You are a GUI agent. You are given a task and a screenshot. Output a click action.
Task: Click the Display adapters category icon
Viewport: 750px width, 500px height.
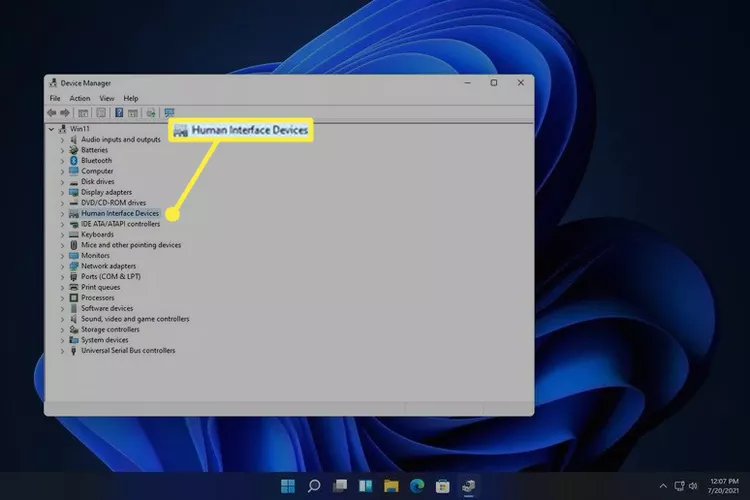tap(74, 192)
